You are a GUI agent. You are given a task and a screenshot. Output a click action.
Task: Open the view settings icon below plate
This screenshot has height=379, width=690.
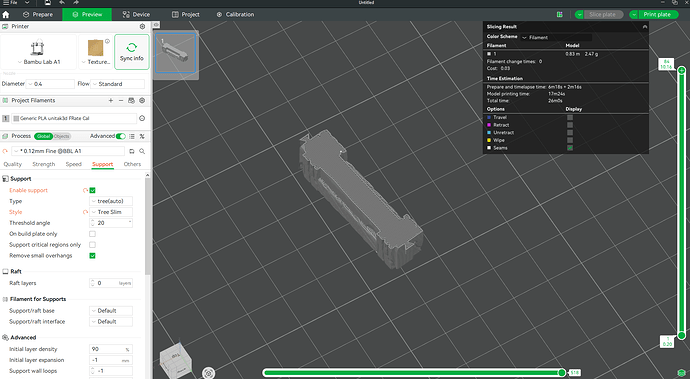[209, 373]
